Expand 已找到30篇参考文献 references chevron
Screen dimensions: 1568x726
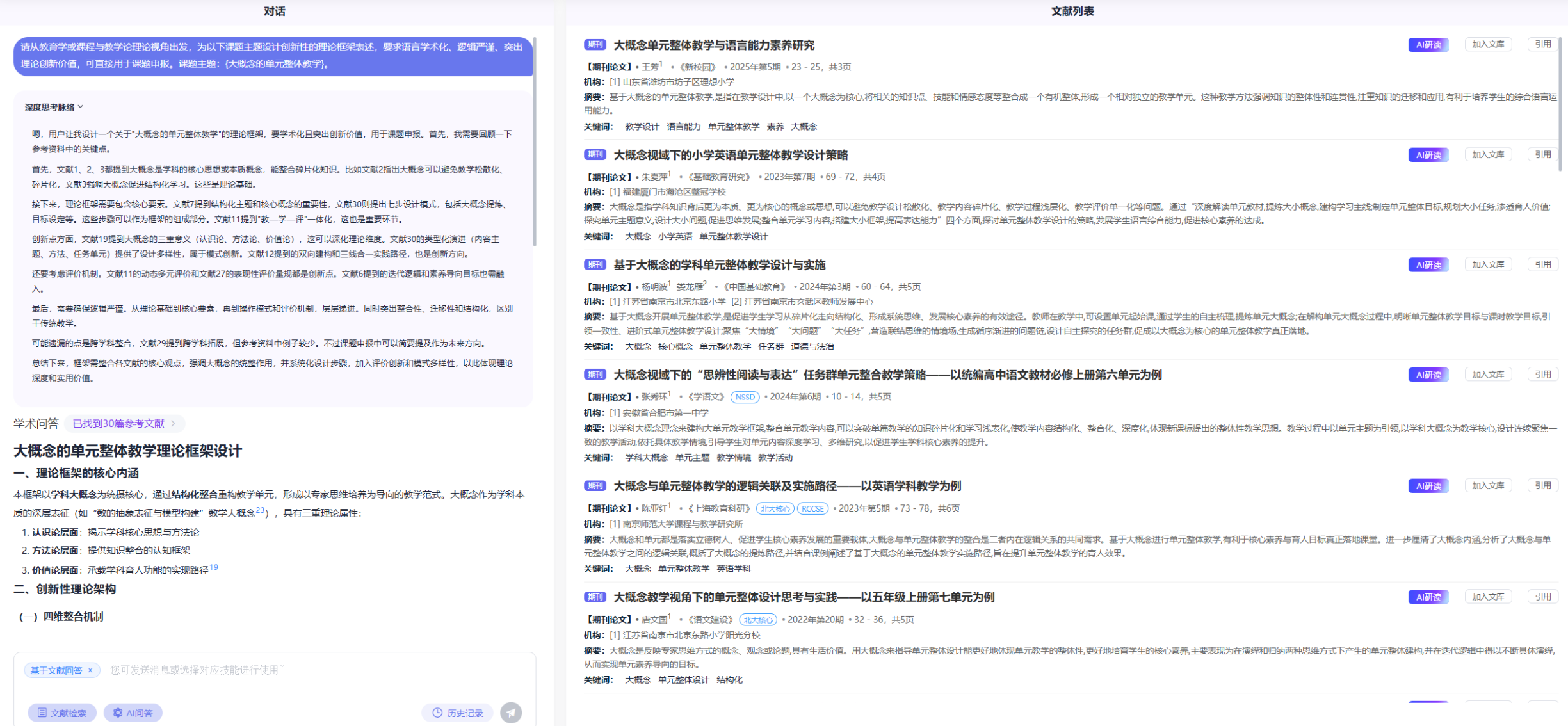point(173,423)
